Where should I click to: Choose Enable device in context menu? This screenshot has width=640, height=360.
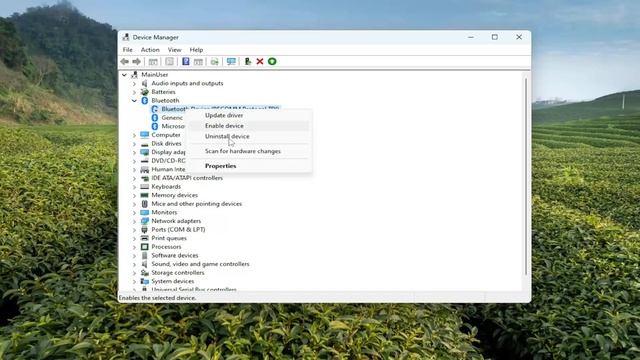(249, 126)
